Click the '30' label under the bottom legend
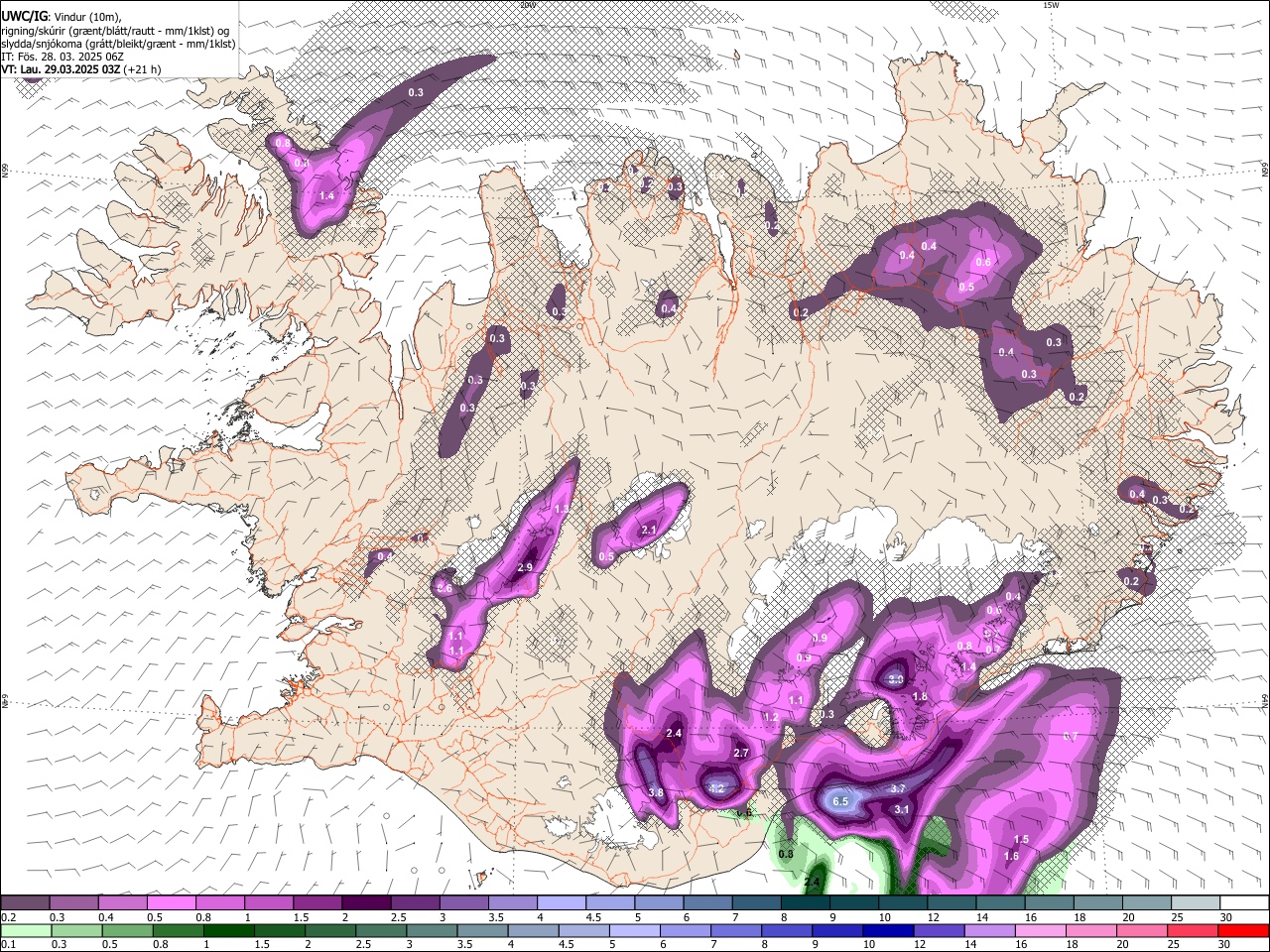Viewport: 1270px width, 952px height. pyautogui.click(x=1226, y=945)
